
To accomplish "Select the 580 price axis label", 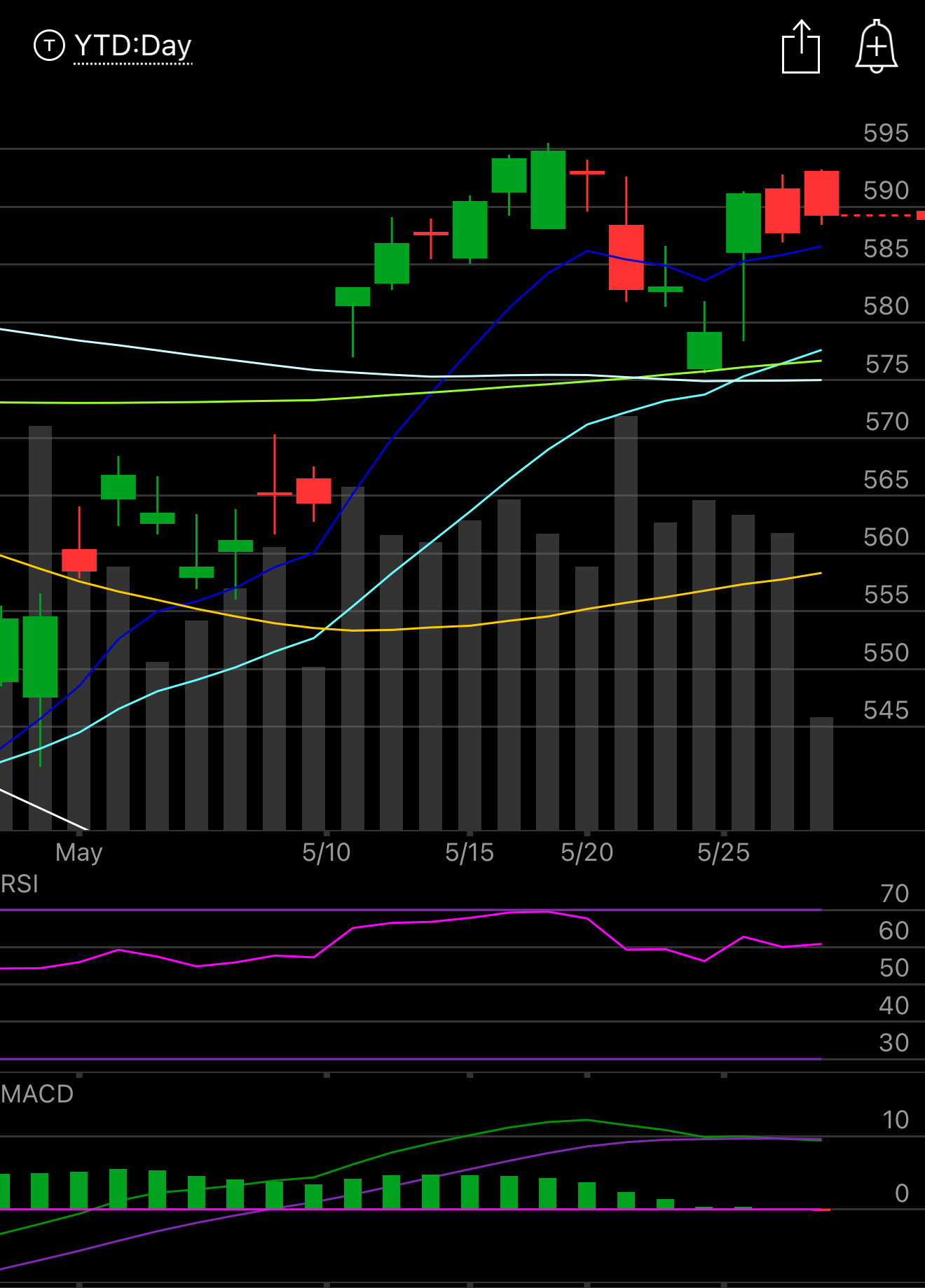I will [x=886, y=306].
